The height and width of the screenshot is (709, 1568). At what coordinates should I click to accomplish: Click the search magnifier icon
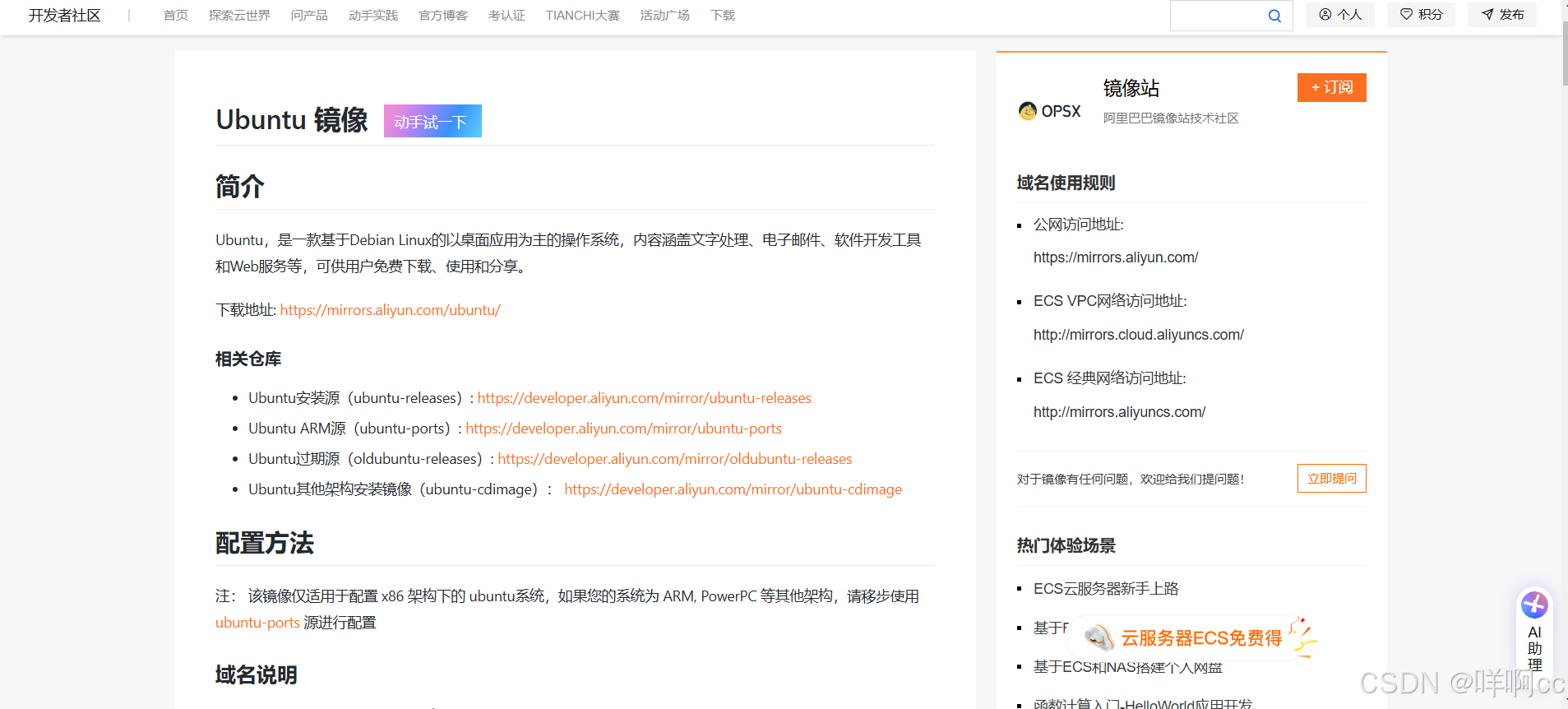click(x=1274, y=16)
